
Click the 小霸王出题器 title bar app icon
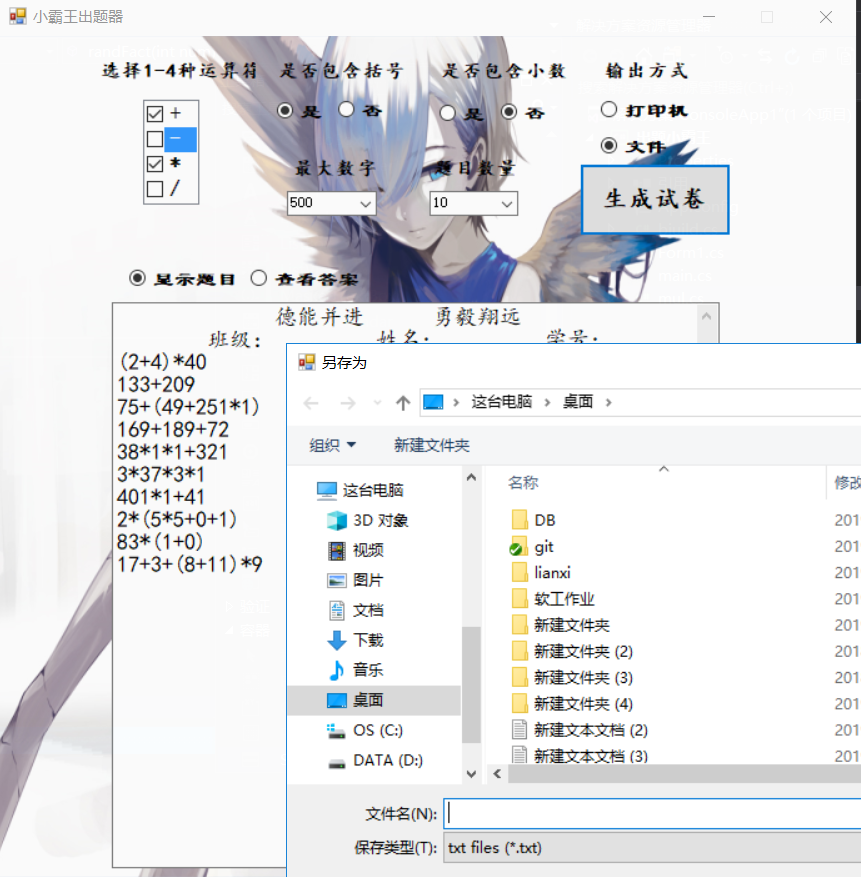click(x=18, y=16)
